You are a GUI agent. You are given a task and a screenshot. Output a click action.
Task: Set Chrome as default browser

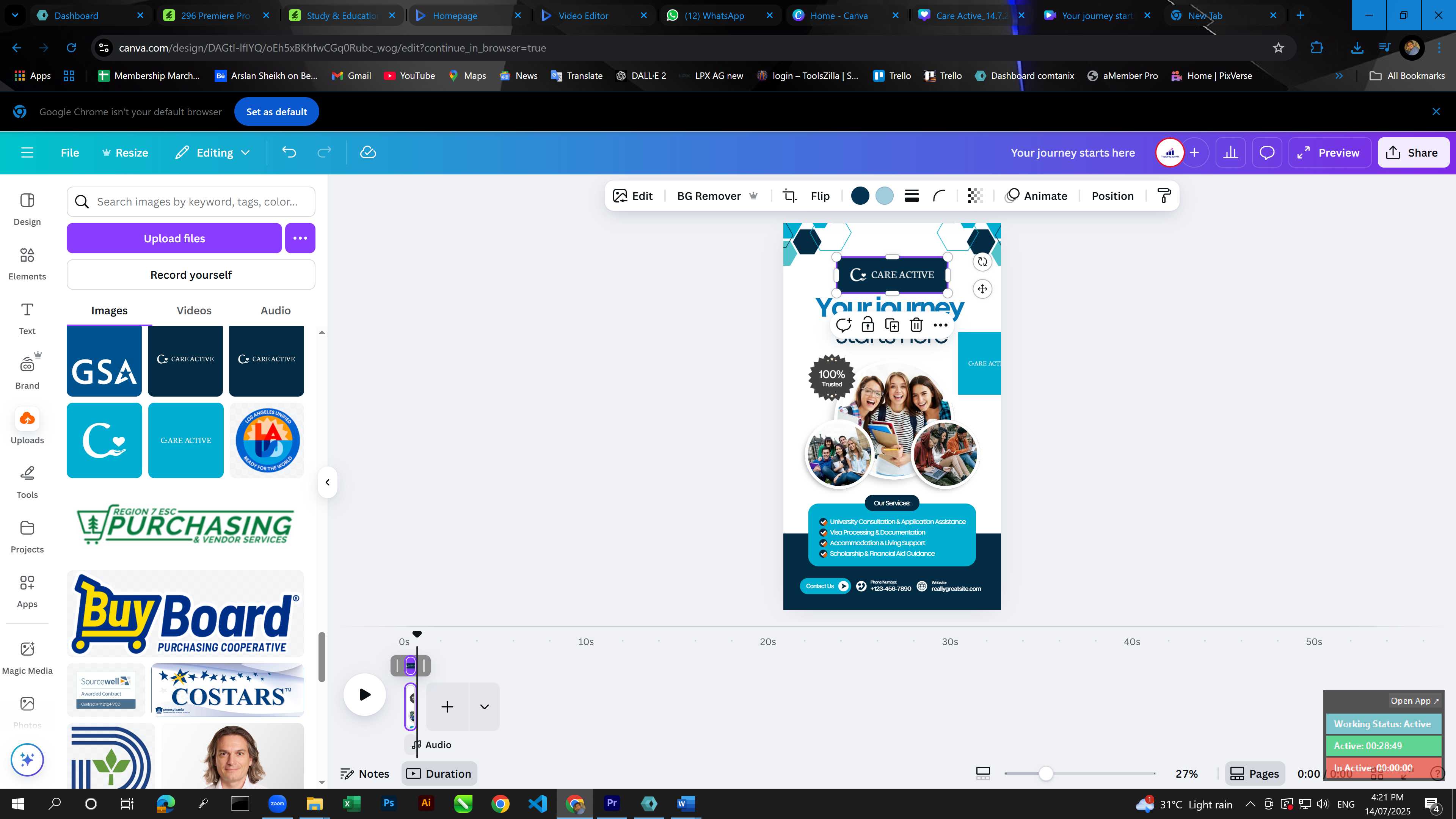tap(276, 112)
